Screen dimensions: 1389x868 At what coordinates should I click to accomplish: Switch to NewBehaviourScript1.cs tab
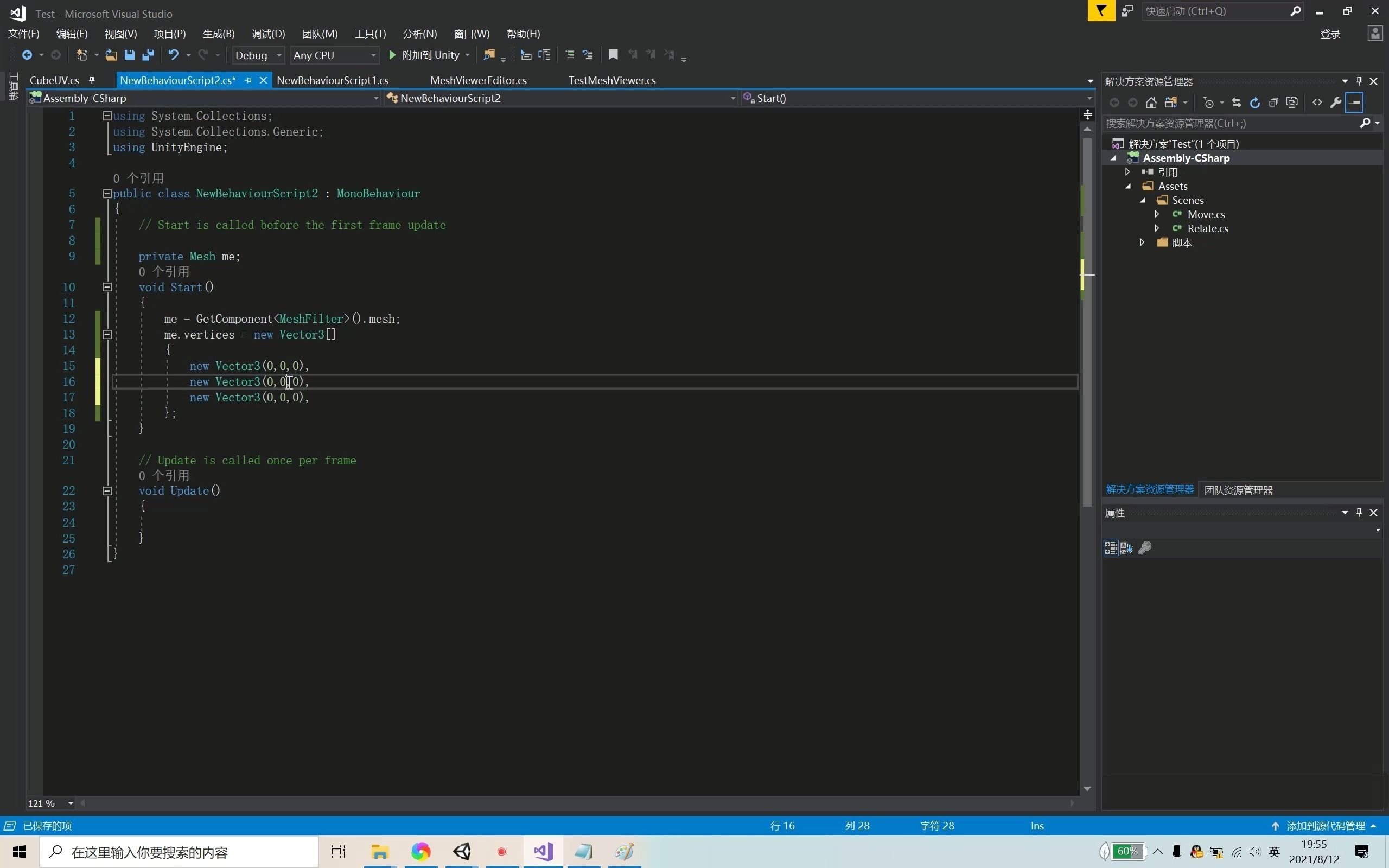click(x=332, y=80)
